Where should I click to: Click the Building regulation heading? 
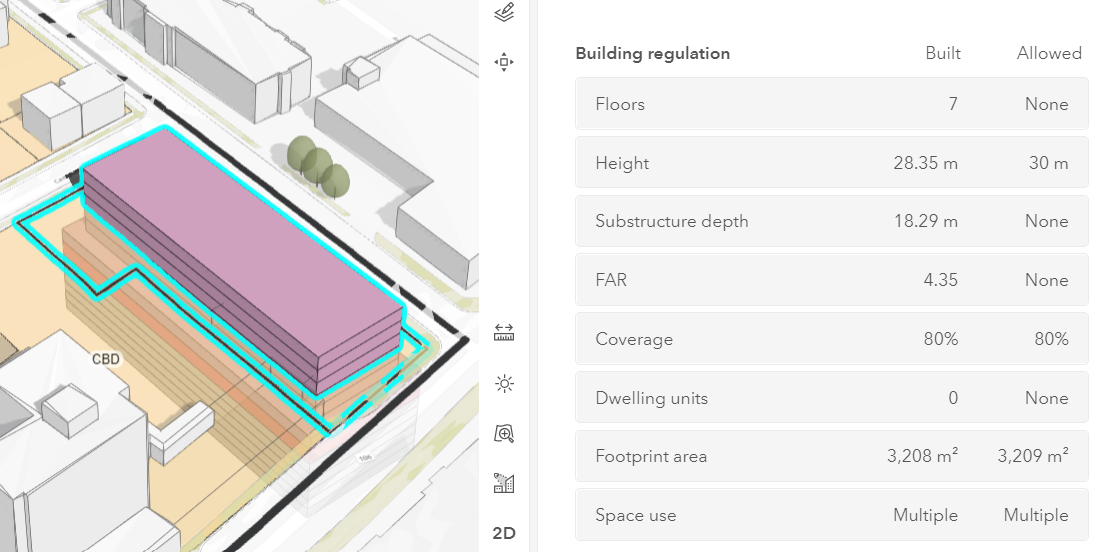[x=653, y=53]
